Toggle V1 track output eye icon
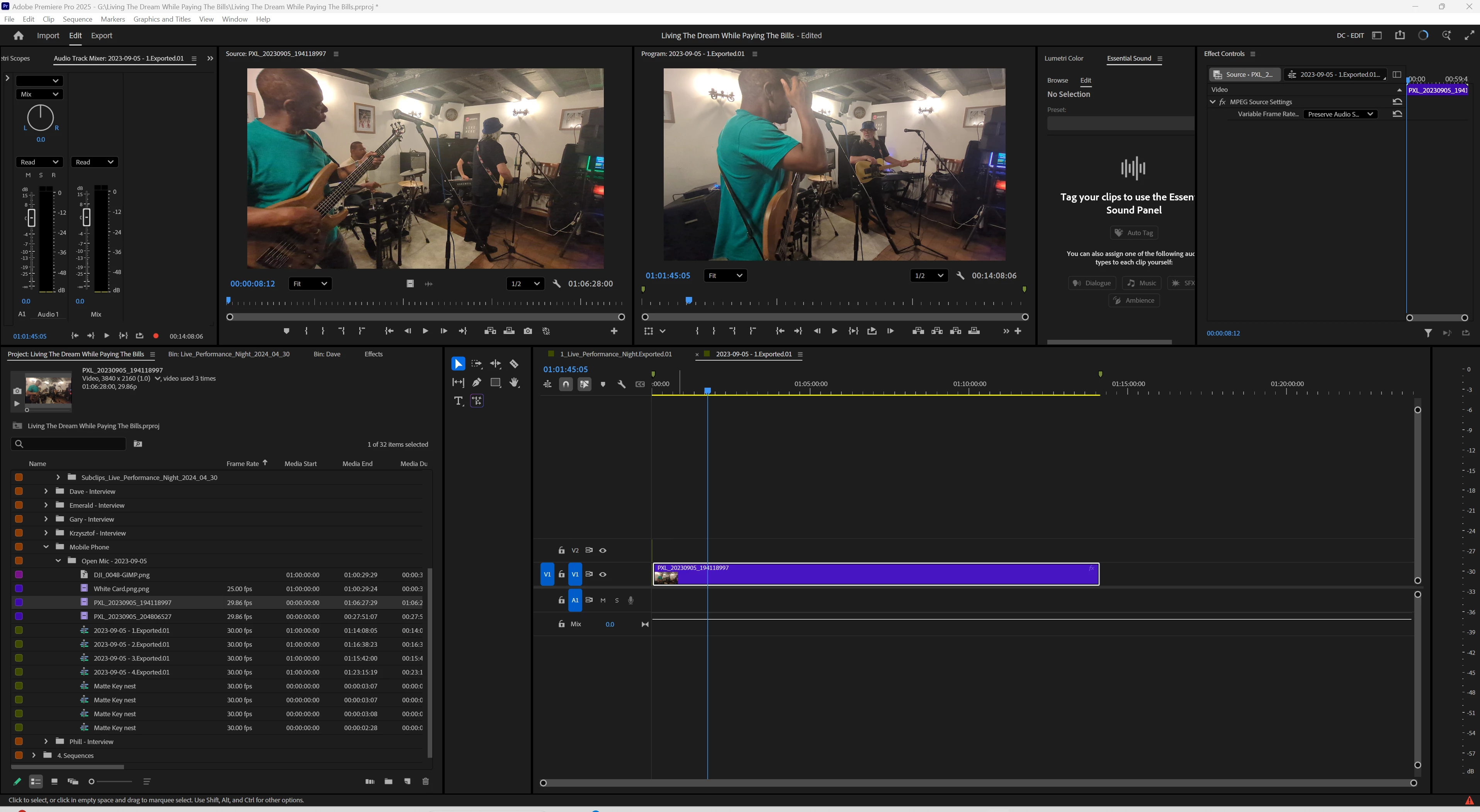The width and height of the screenshot is (1480, 812). pyautogui.click(x=603, y=574)
